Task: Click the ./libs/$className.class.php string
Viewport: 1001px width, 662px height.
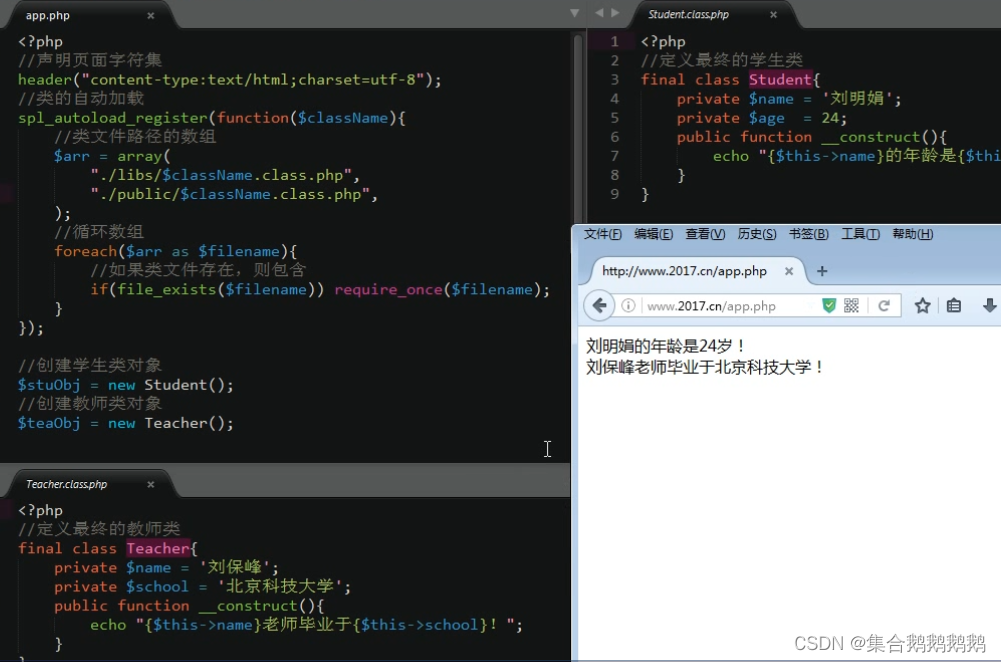Action: pyautogui.click(x=221, y=176)
